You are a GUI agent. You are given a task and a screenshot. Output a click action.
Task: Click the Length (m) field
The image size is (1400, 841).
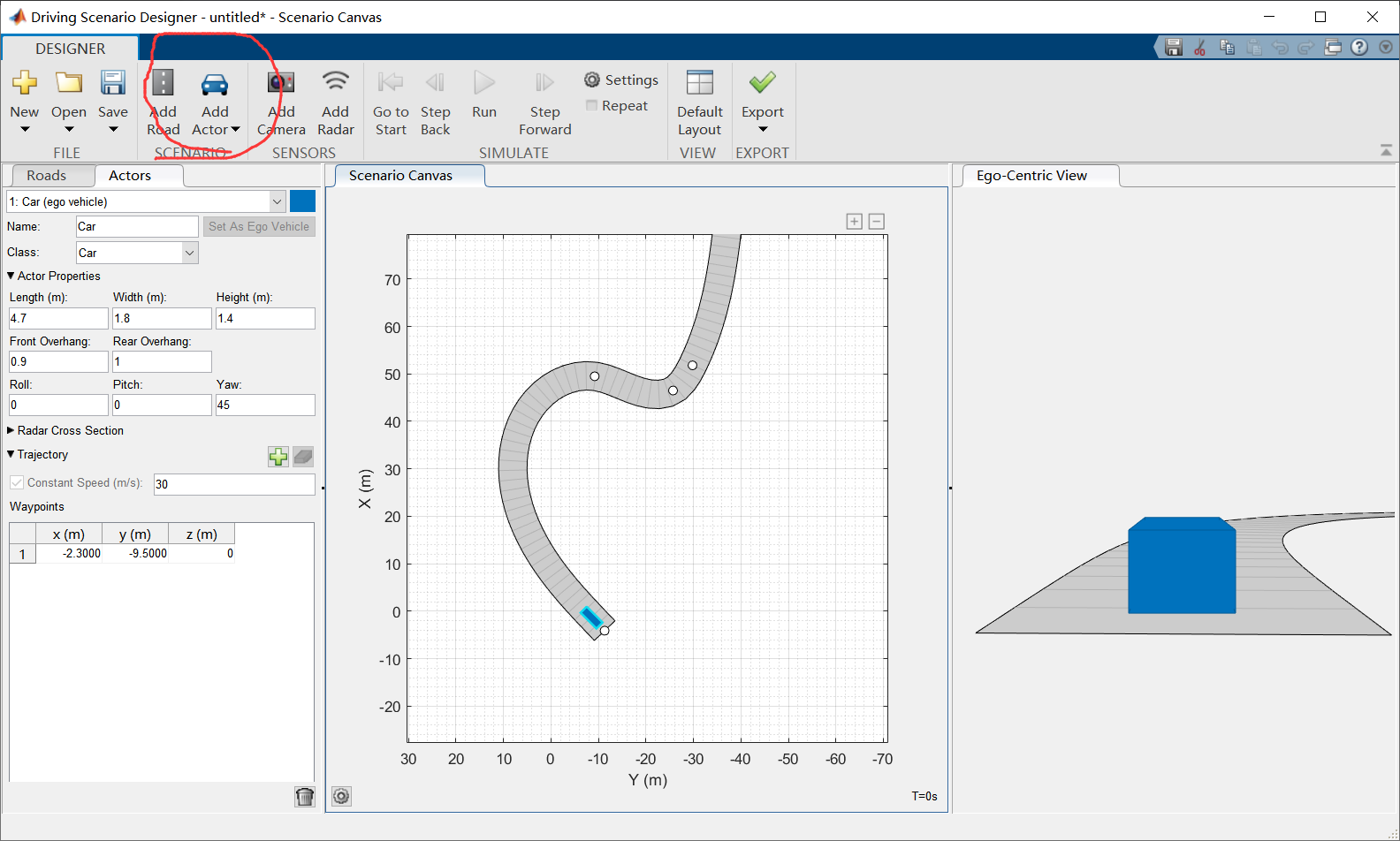58,318
